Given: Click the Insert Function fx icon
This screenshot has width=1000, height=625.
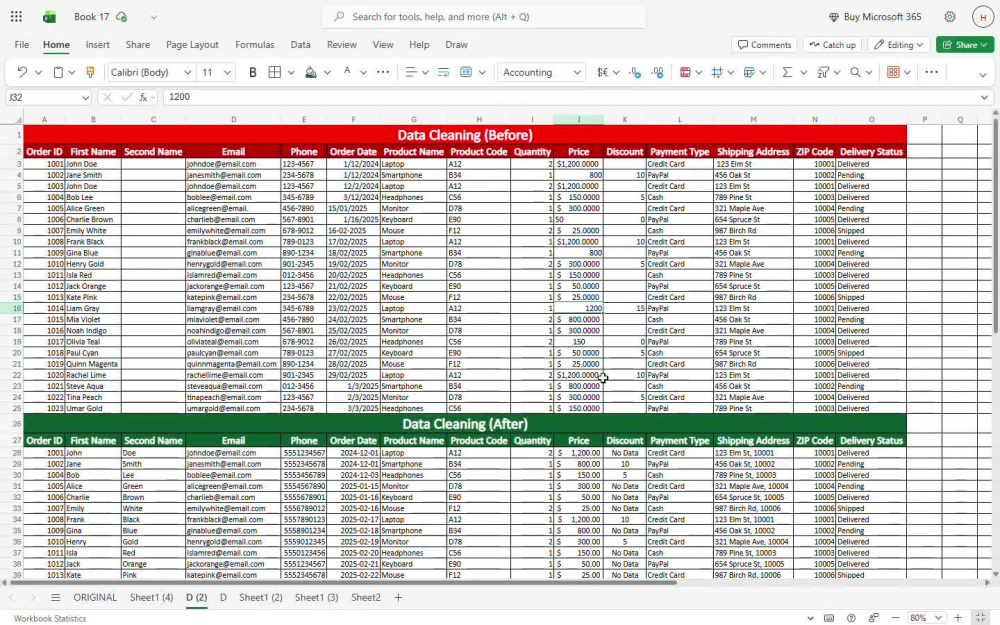Looking at the screenshot, I should pyautogui.click(x=143, y=97).
